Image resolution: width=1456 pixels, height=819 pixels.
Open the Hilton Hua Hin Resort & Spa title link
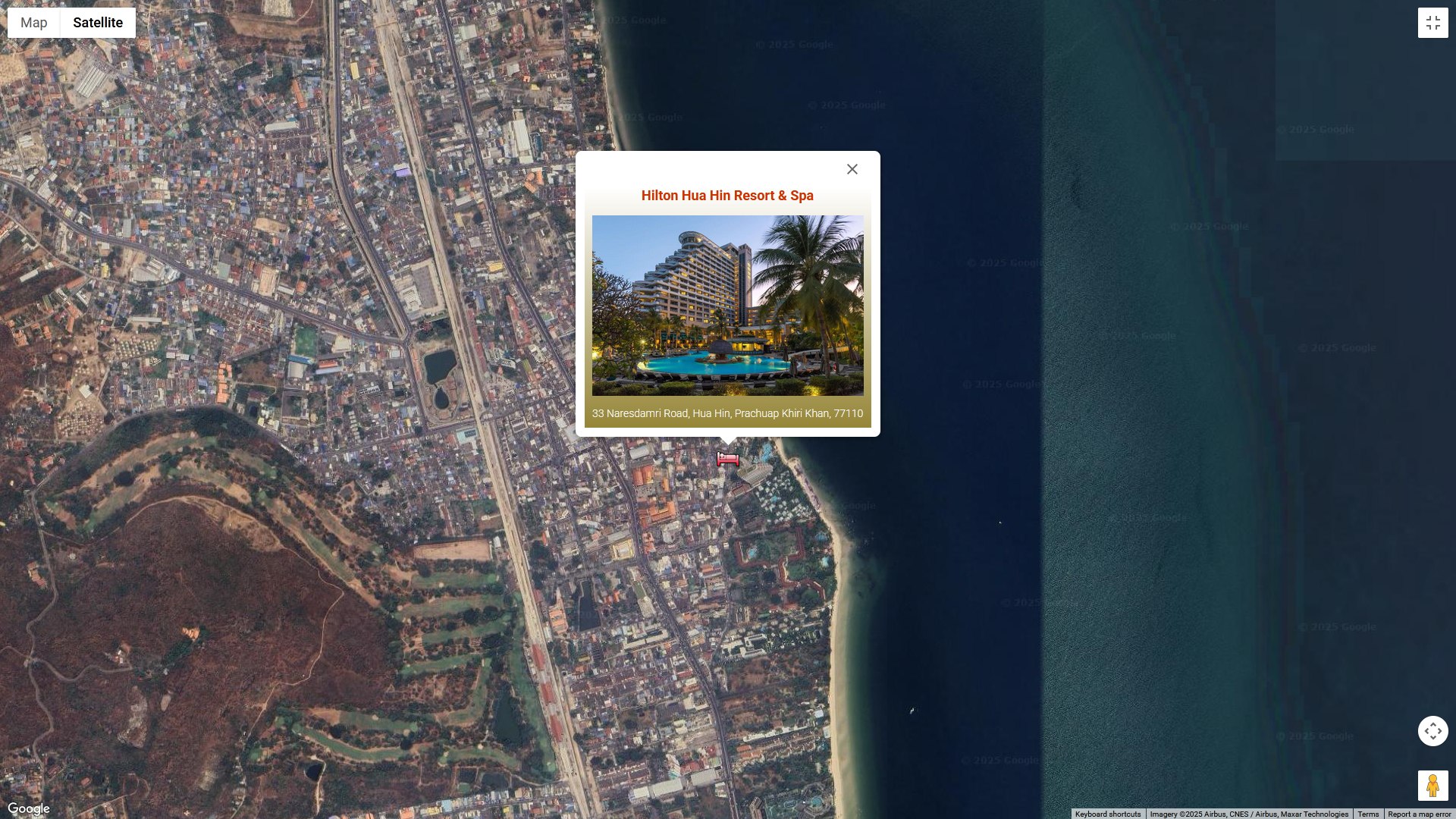(727, 196)
